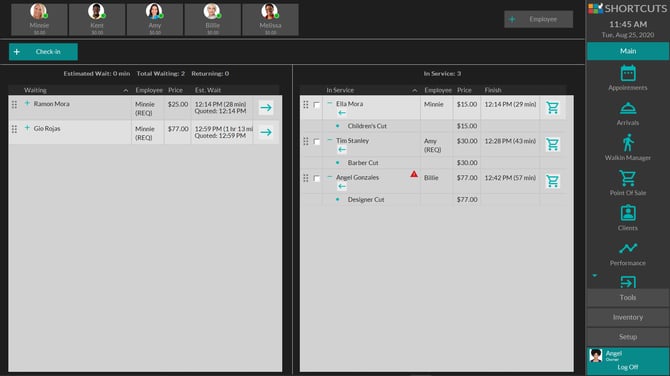Click the Check-in button
The height and width of the screenshot is (376, 670).
coord(43,52)
